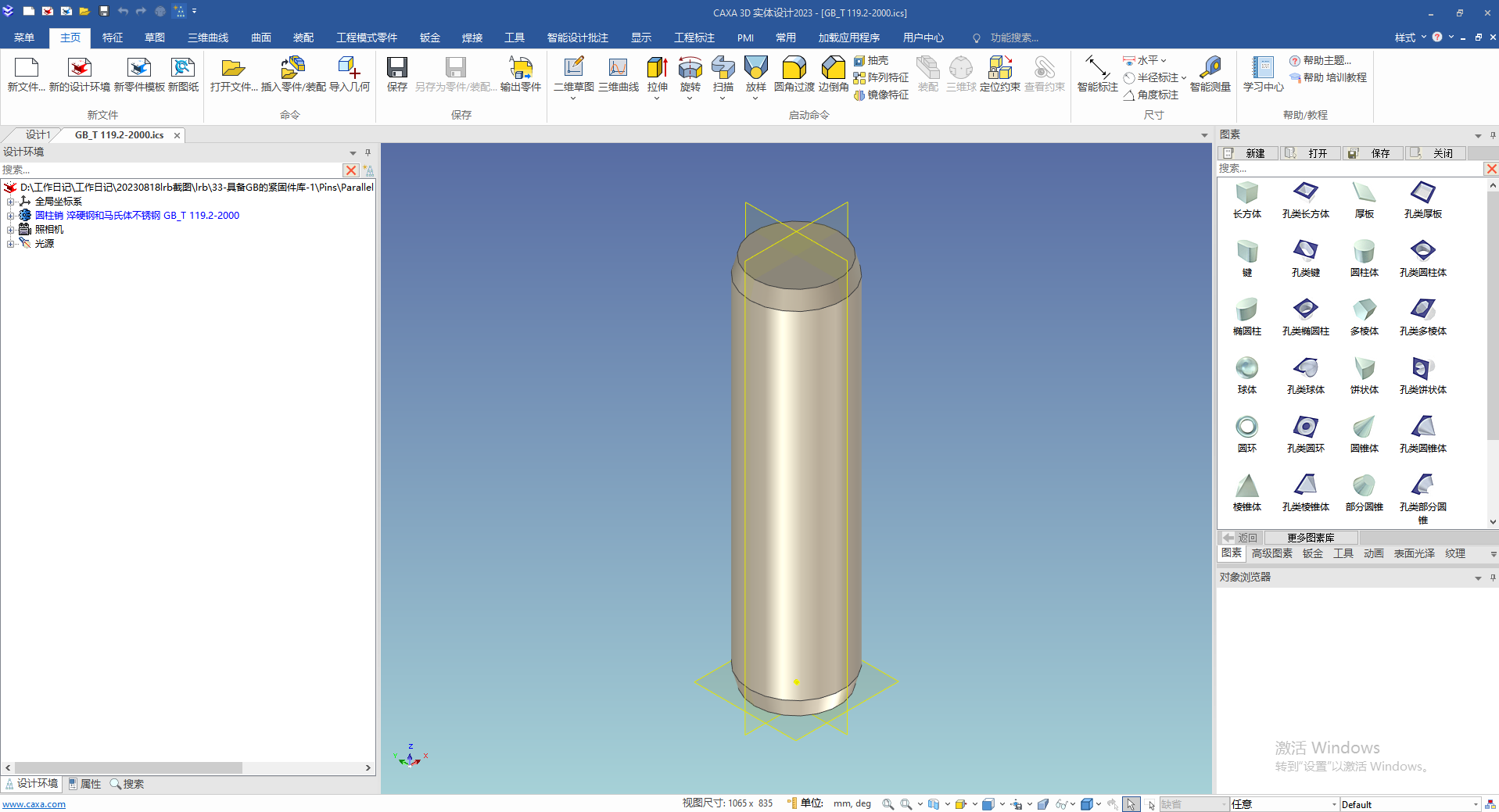The image size is (1499, 812).
Task: Open the 任意 selection filter combo box
Action: click(1283, 804)
